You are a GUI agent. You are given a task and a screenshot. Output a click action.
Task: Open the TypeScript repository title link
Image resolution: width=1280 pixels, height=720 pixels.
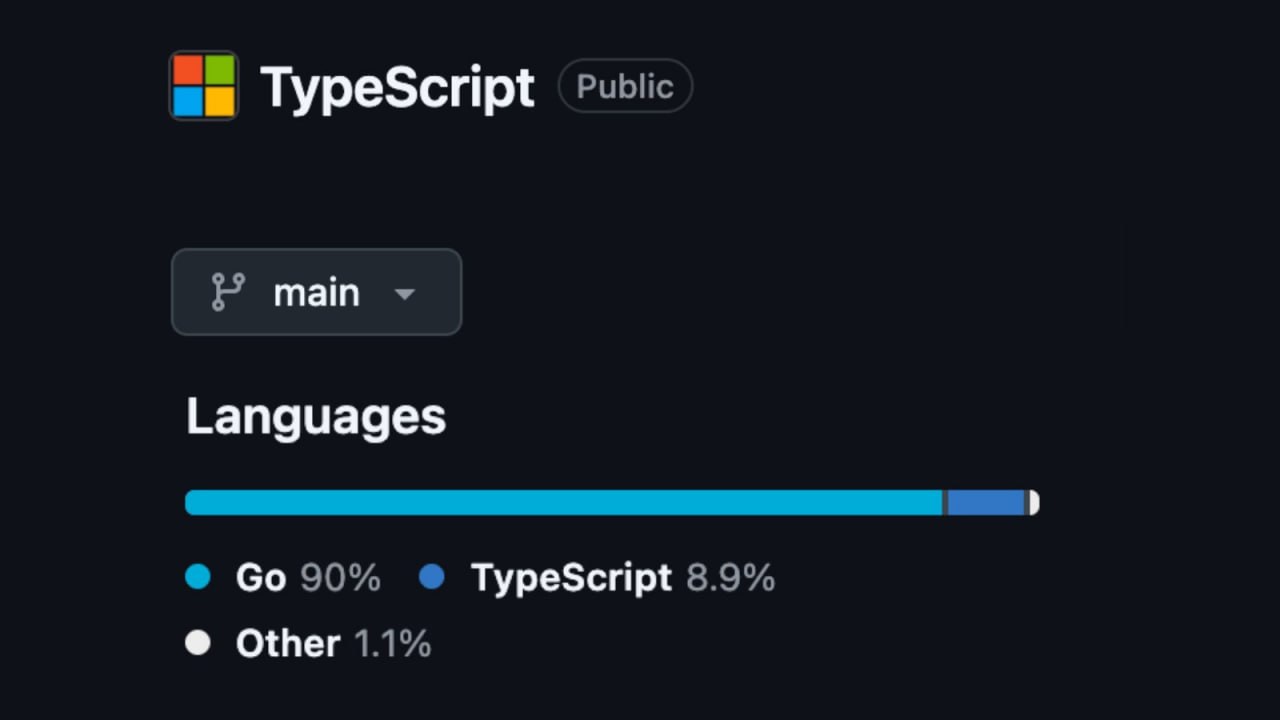point(397,88)
